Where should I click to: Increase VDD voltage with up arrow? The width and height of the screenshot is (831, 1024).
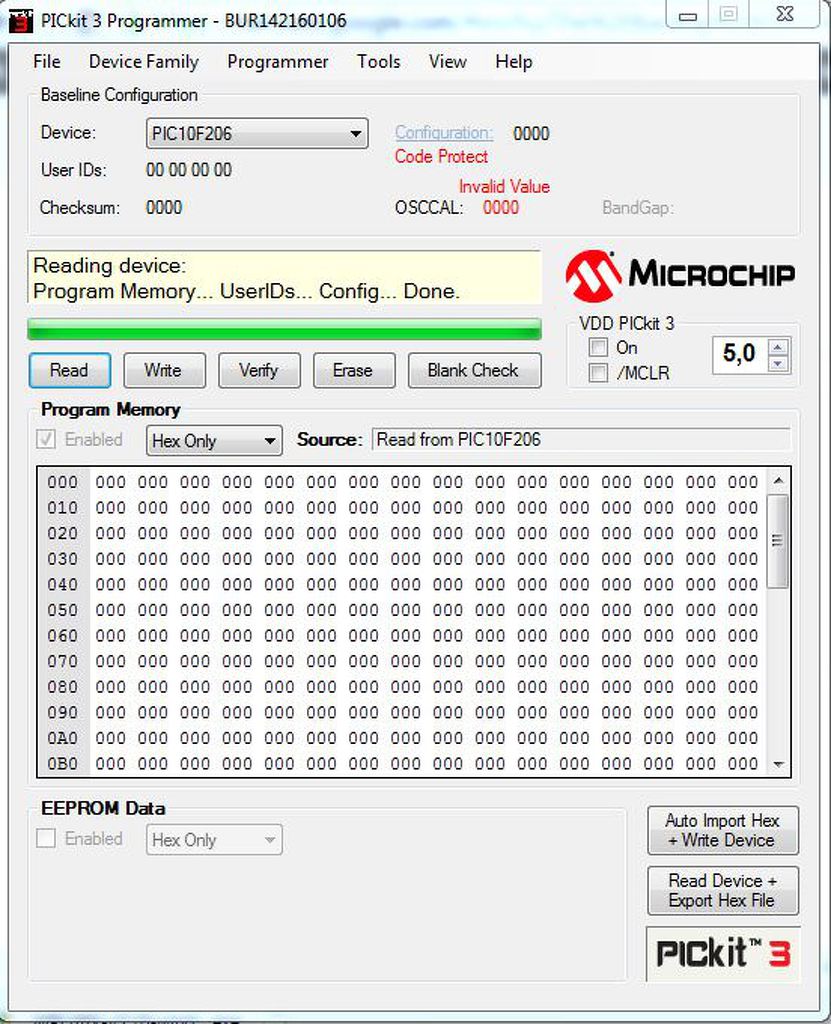click(x=778, y=347)
